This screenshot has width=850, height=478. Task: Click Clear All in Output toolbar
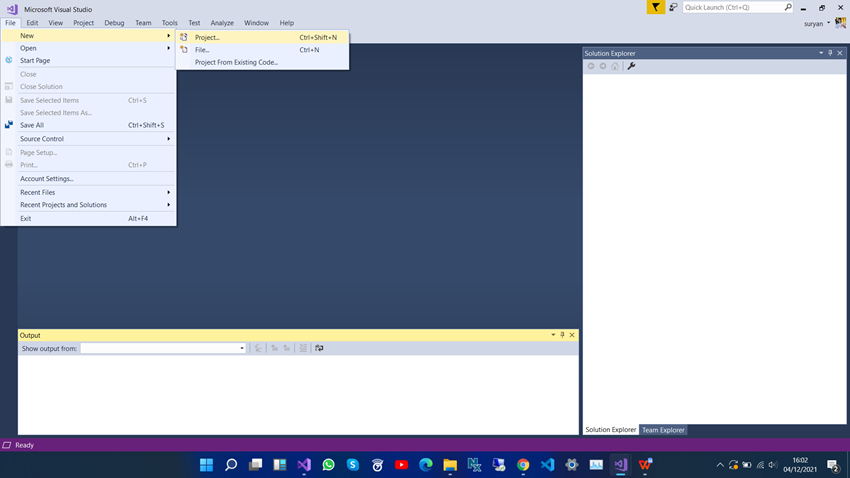coord(303,348)
